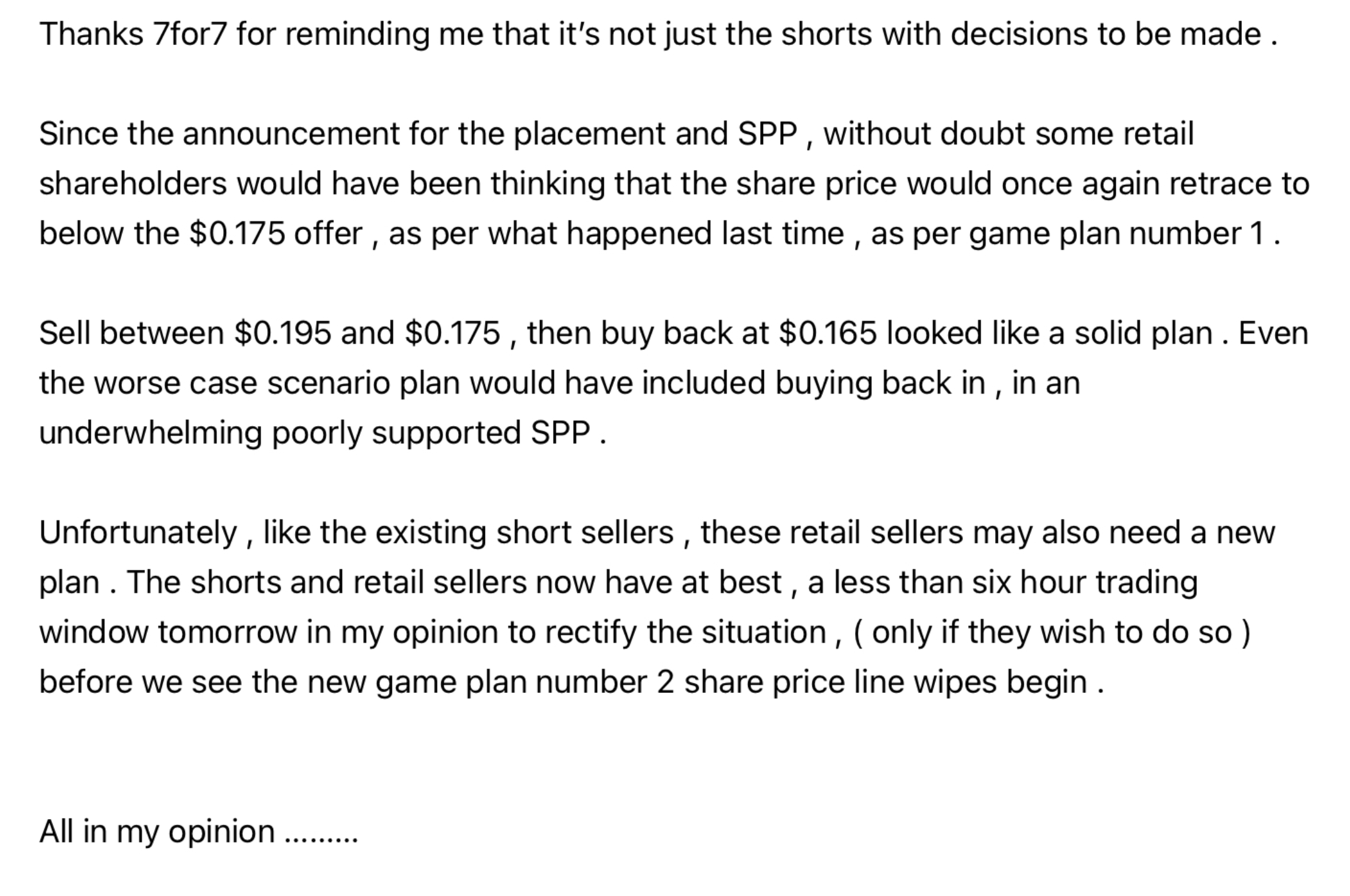Click the phrase "game plan number 2"
1350x896 pixels.
pyautogui.click(x=525, y=682)
